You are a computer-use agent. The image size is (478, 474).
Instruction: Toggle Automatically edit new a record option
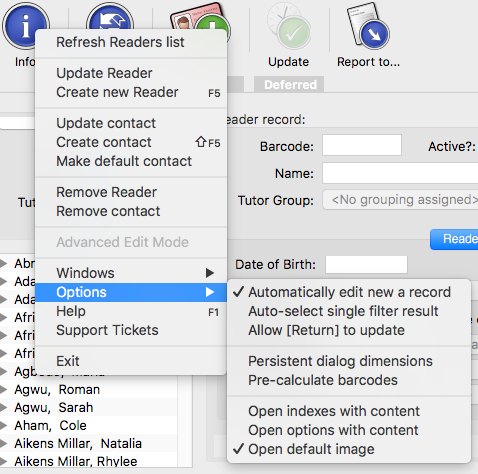point(349,292)
